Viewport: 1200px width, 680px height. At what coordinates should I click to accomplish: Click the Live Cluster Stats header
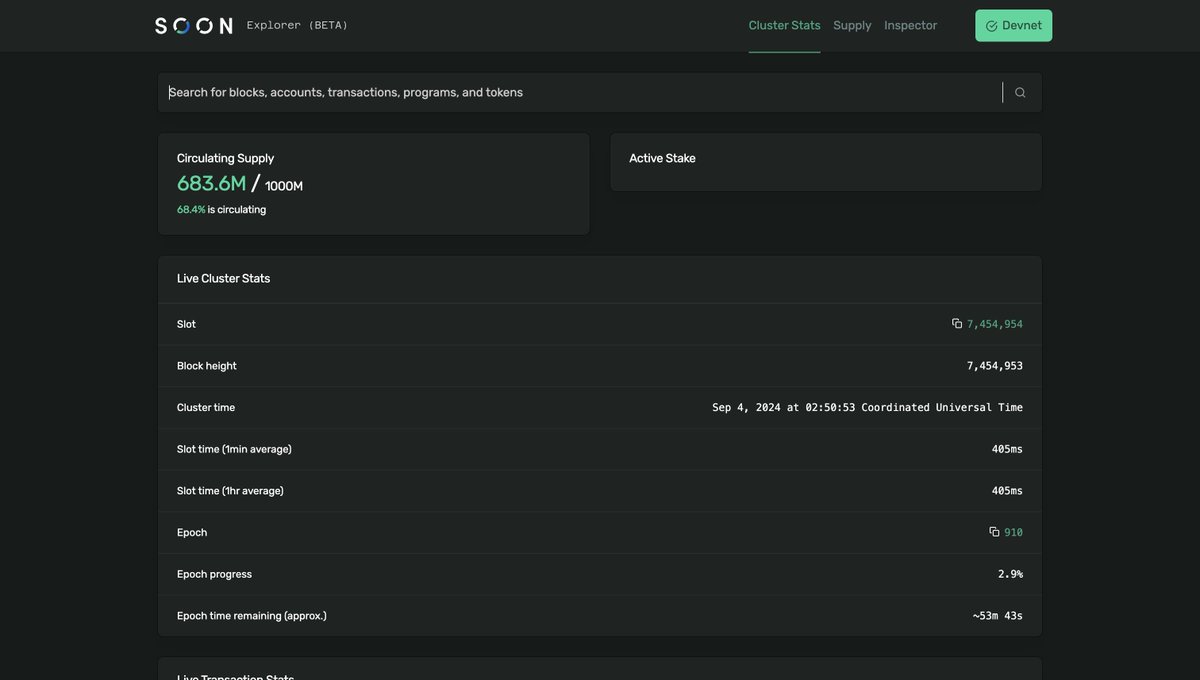(x=223, y=277)
